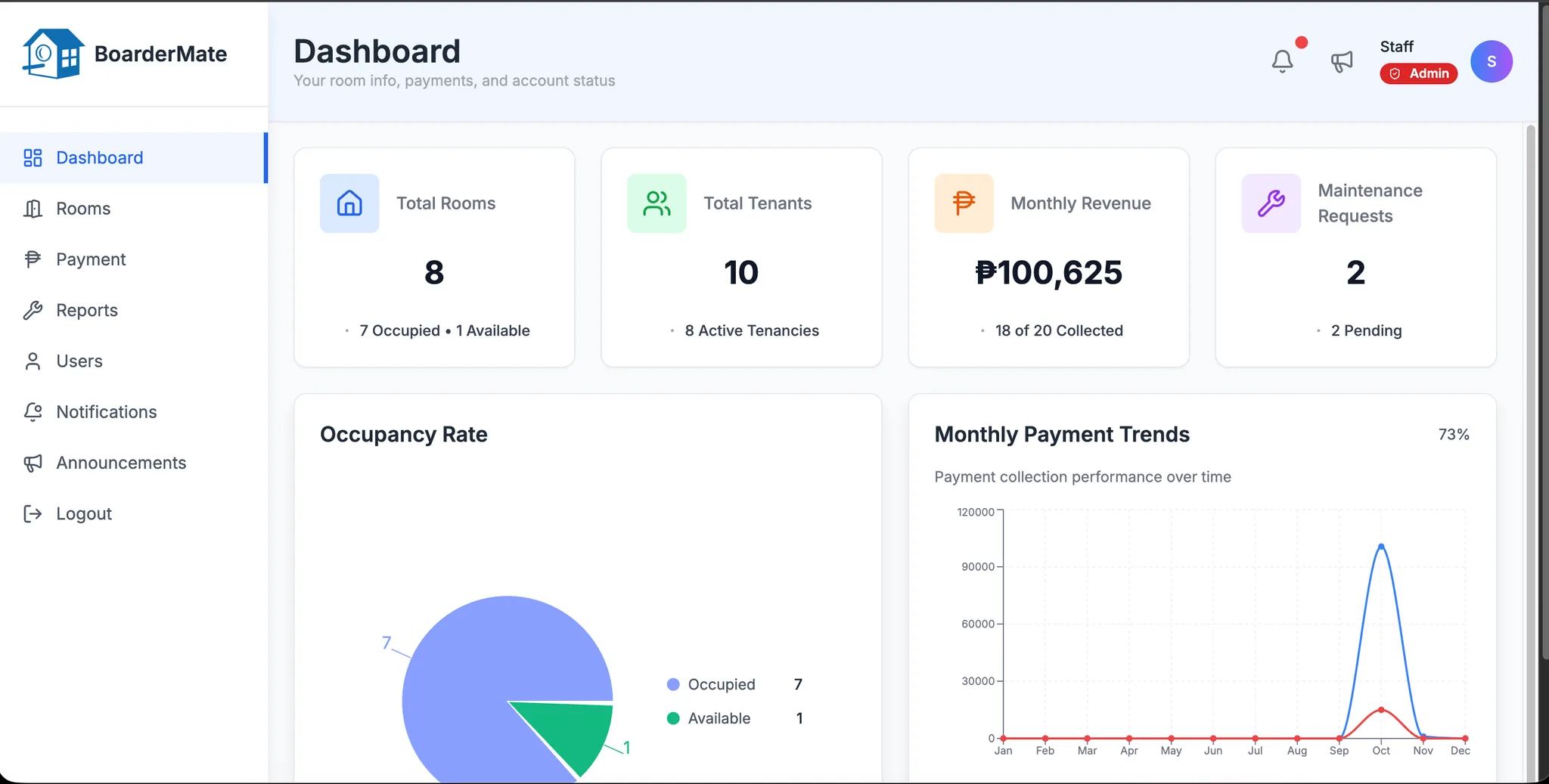This screenshot has width=1549, height=784.
Task: Click the Admin role badge
Action: click(x=1418, y=73)
